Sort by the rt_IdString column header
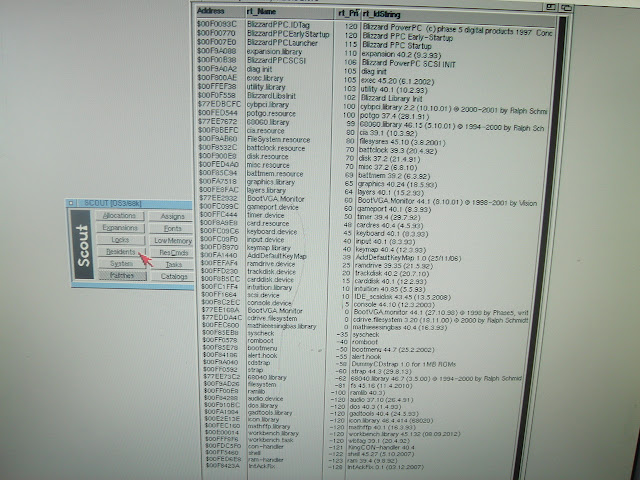 [458, 16]
